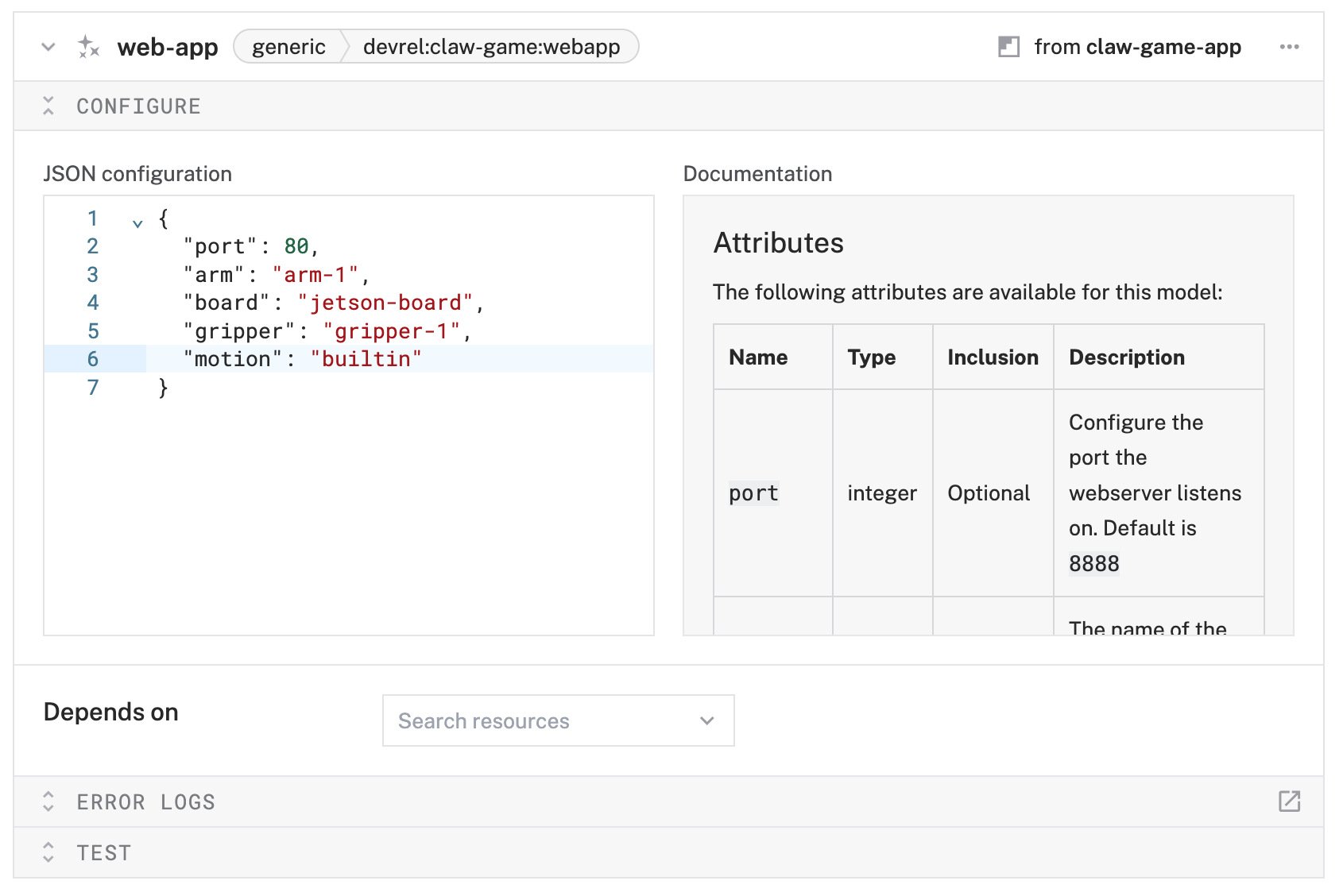Click the Search resources dropdown arrow
The height and width of the screenshot is (896, 1343).
(706, 720)
